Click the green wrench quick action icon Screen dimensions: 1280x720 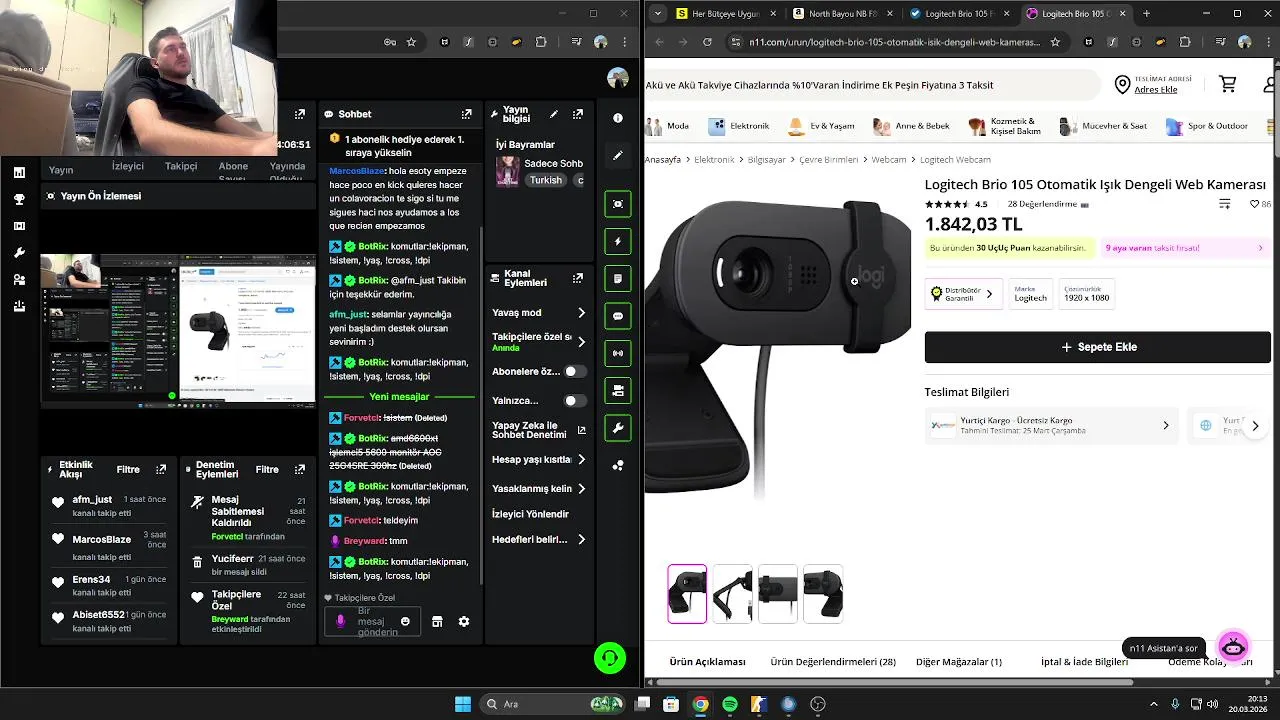tap(618, 428)
